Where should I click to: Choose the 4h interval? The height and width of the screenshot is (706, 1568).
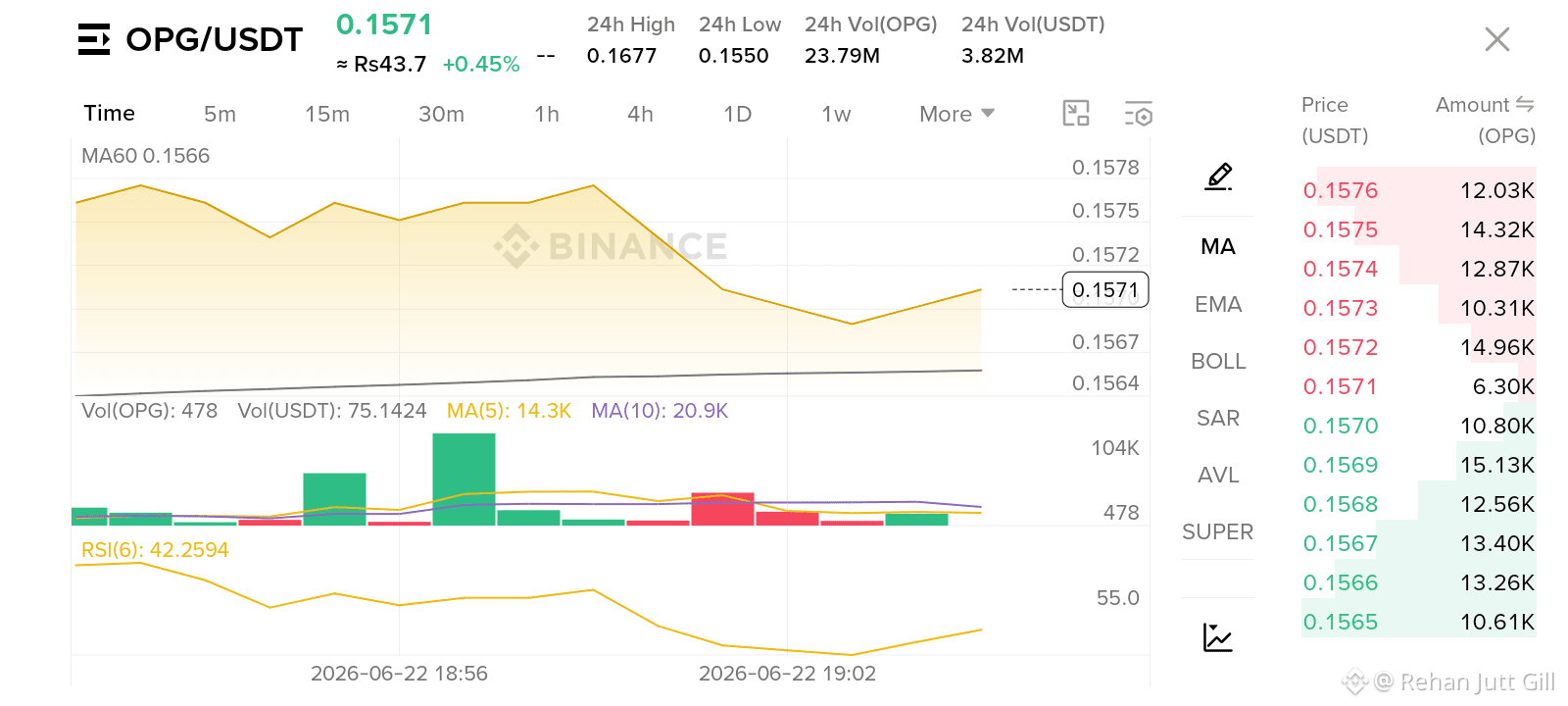click(x=640, y=114)
